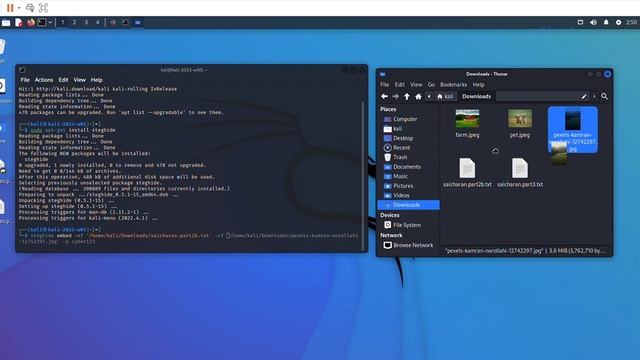Open Thunar Go menu
640x360 pixels.
coord(431,84)
